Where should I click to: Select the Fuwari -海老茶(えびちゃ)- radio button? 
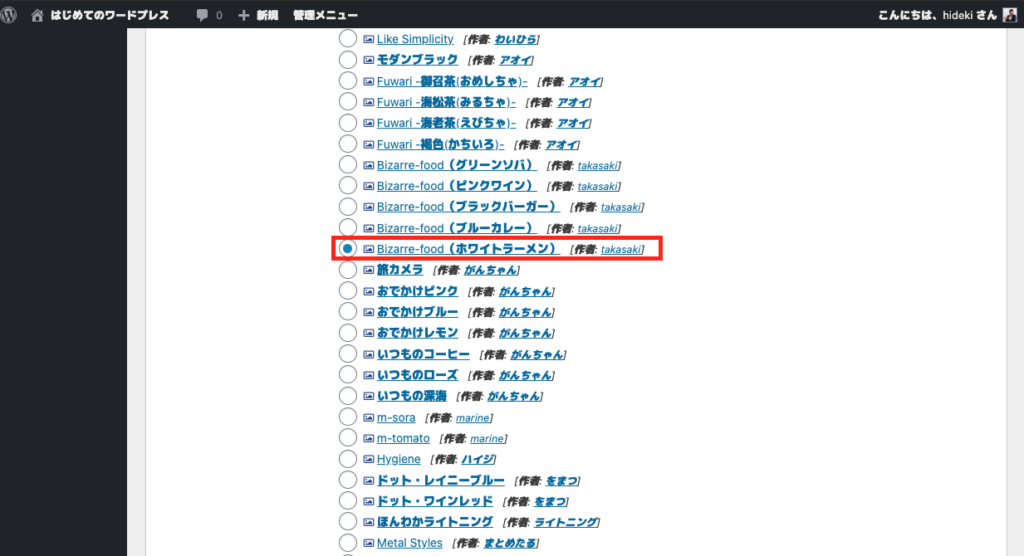click(347, 122)
